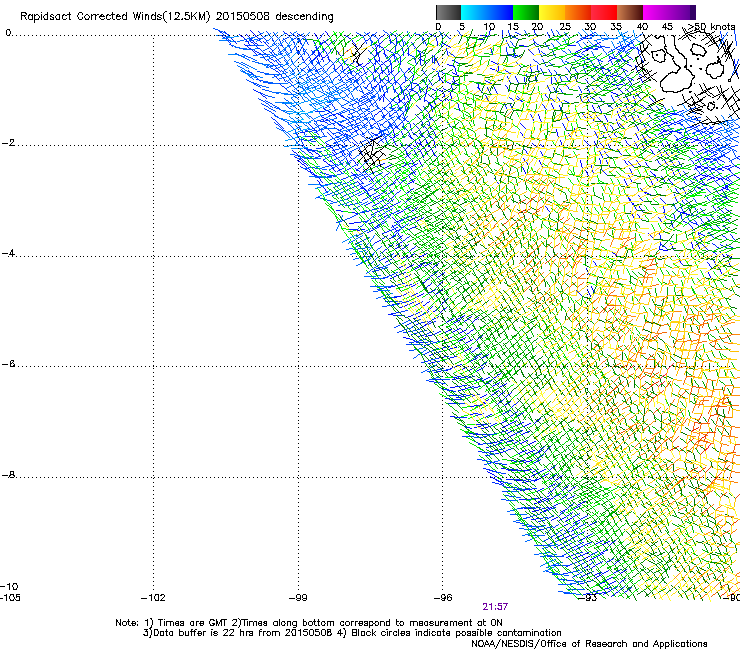Click the -96 longitude axis label

(443, 598)
